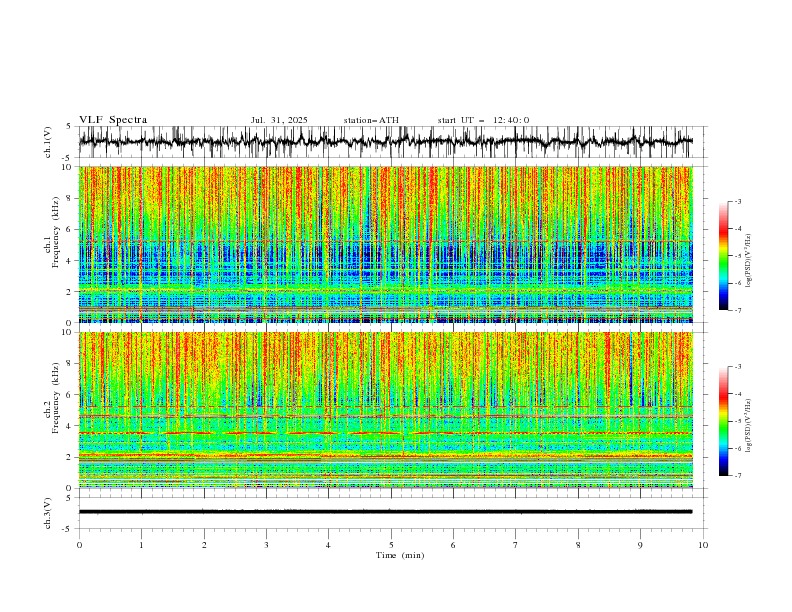Image resolution: width=792 pixels, height=612 pixels.
Task: Click the "Time (min)" axis label
Action: tap(400, 555)
